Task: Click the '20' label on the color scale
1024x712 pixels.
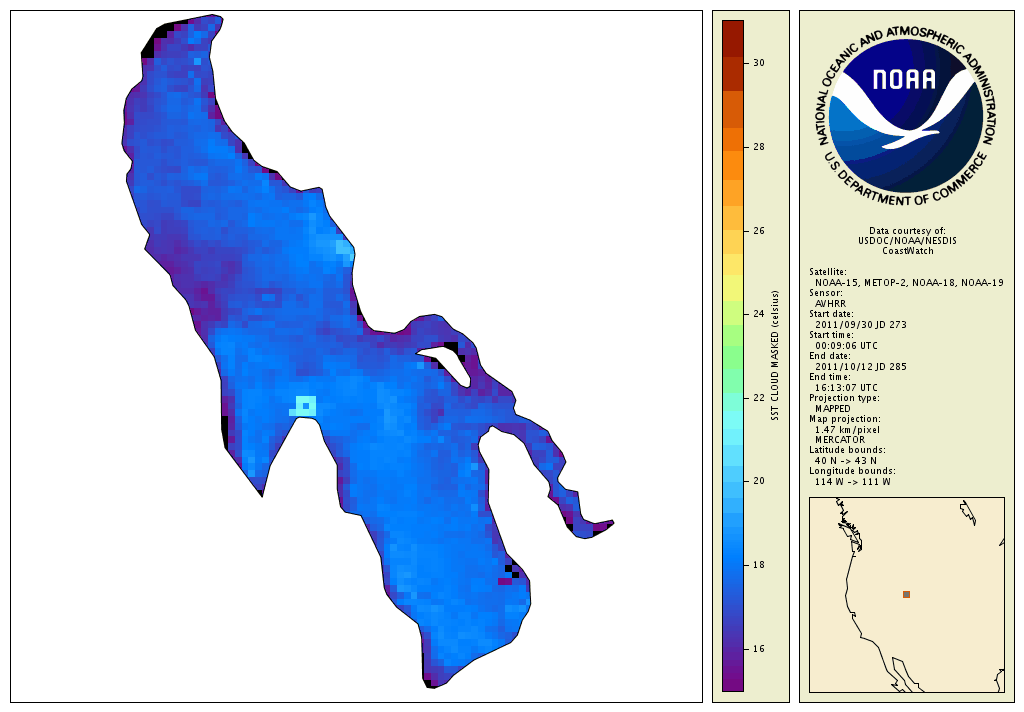Action: pos(758,481)
